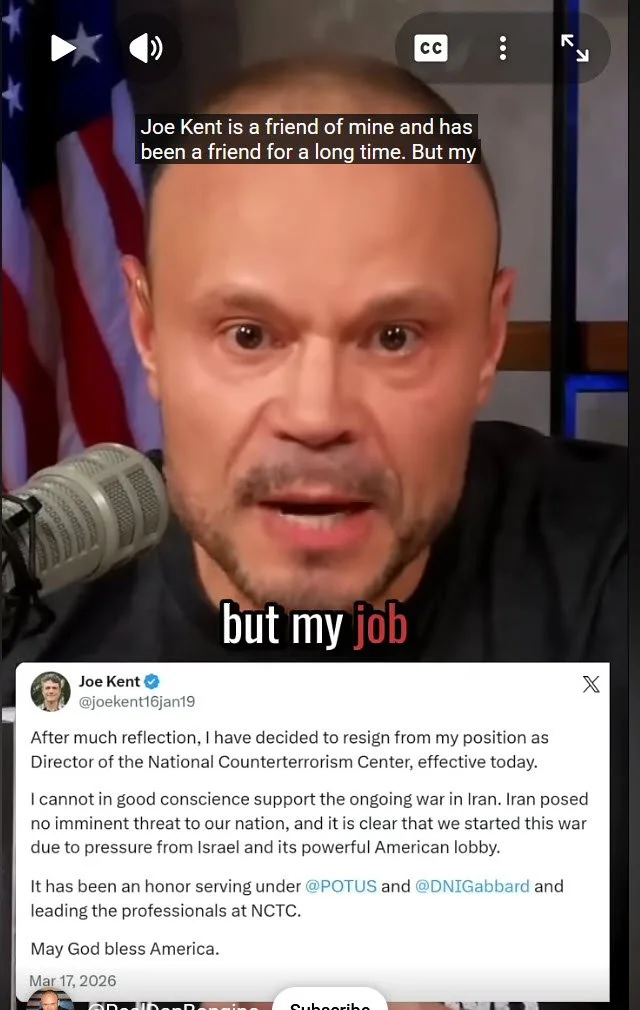
Task: Mute the video using the speaker icon
Action: click(x=146, y=48)
